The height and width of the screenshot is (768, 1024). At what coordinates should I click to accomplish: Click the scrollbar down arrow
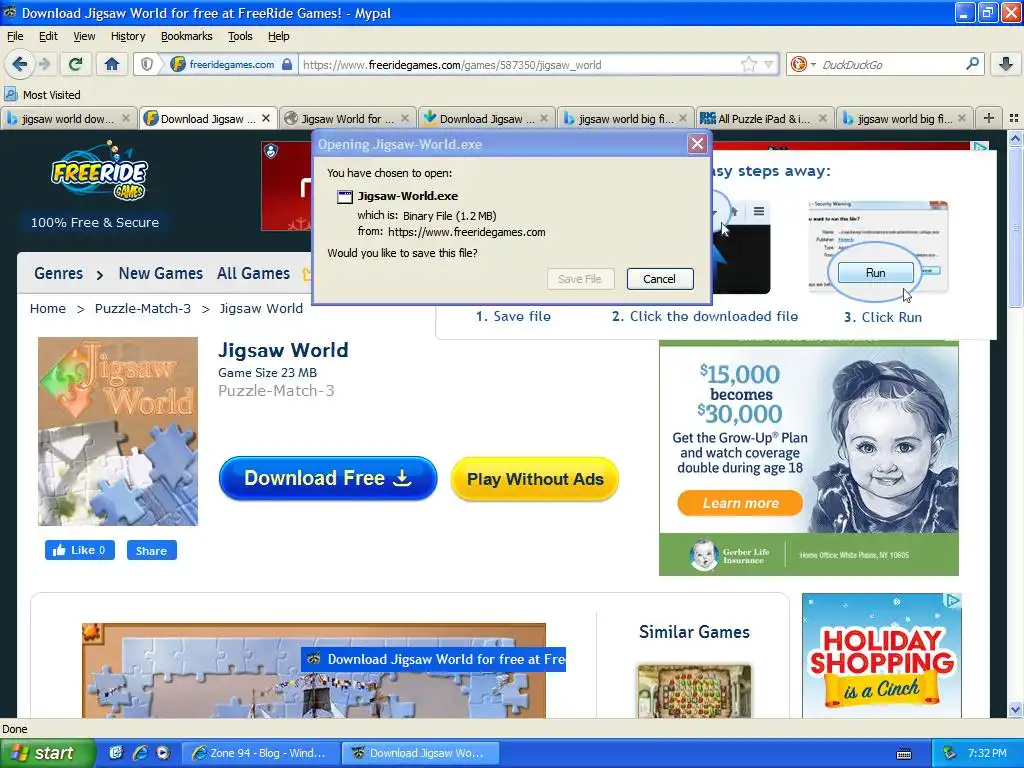click(x=1015, y=709)
